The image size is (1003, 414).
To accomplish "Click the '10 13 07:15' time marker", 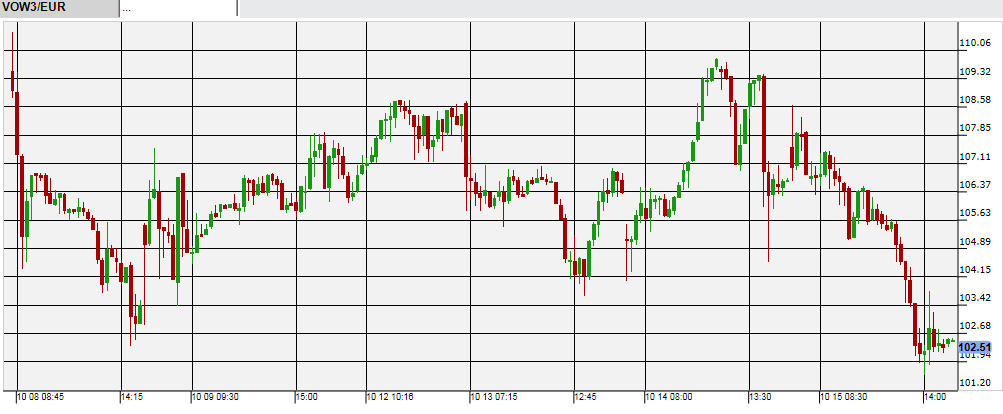I will pos(494,397).
